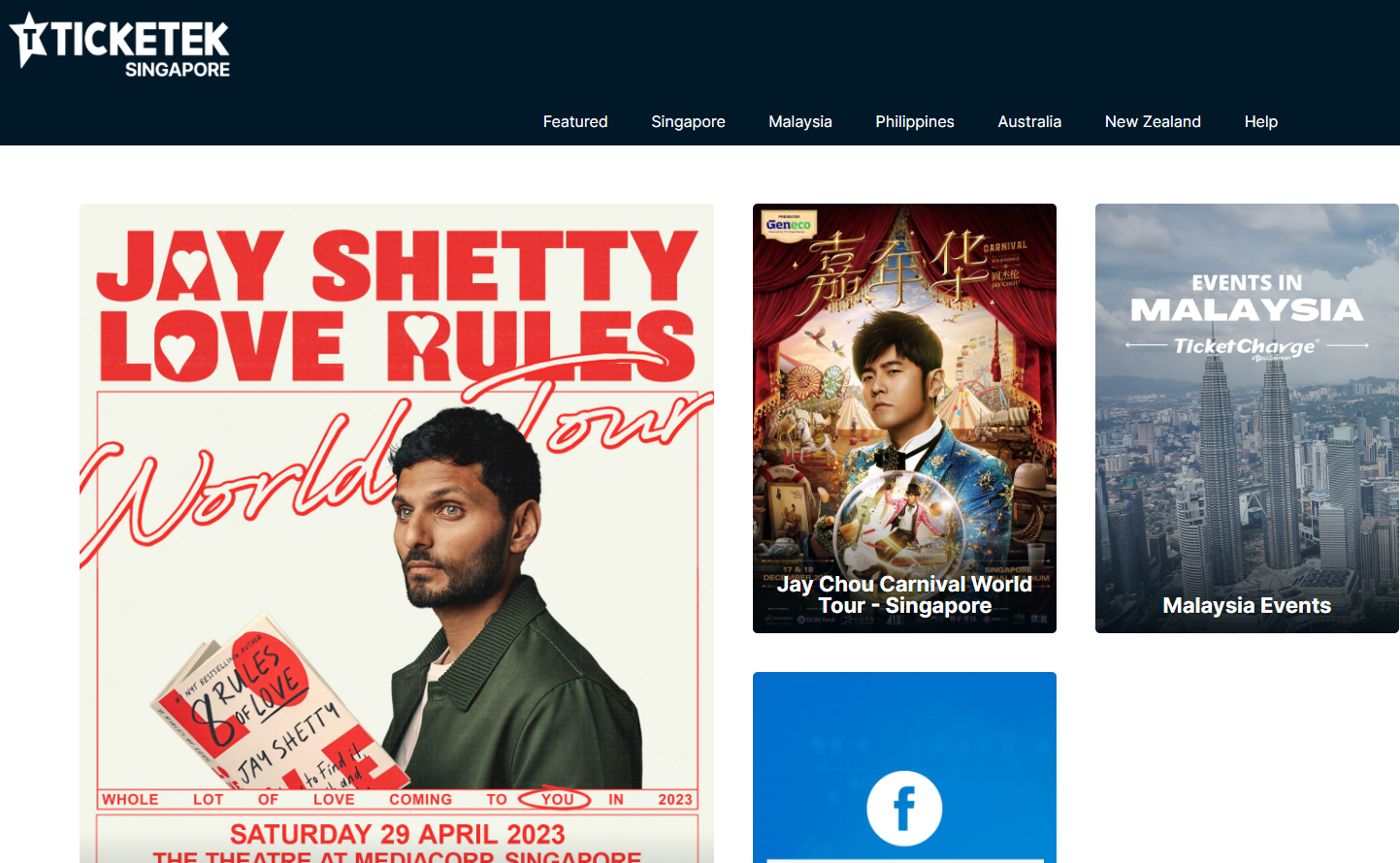
Task: Choose Australia from the navigation
Action: point(1029,121)
